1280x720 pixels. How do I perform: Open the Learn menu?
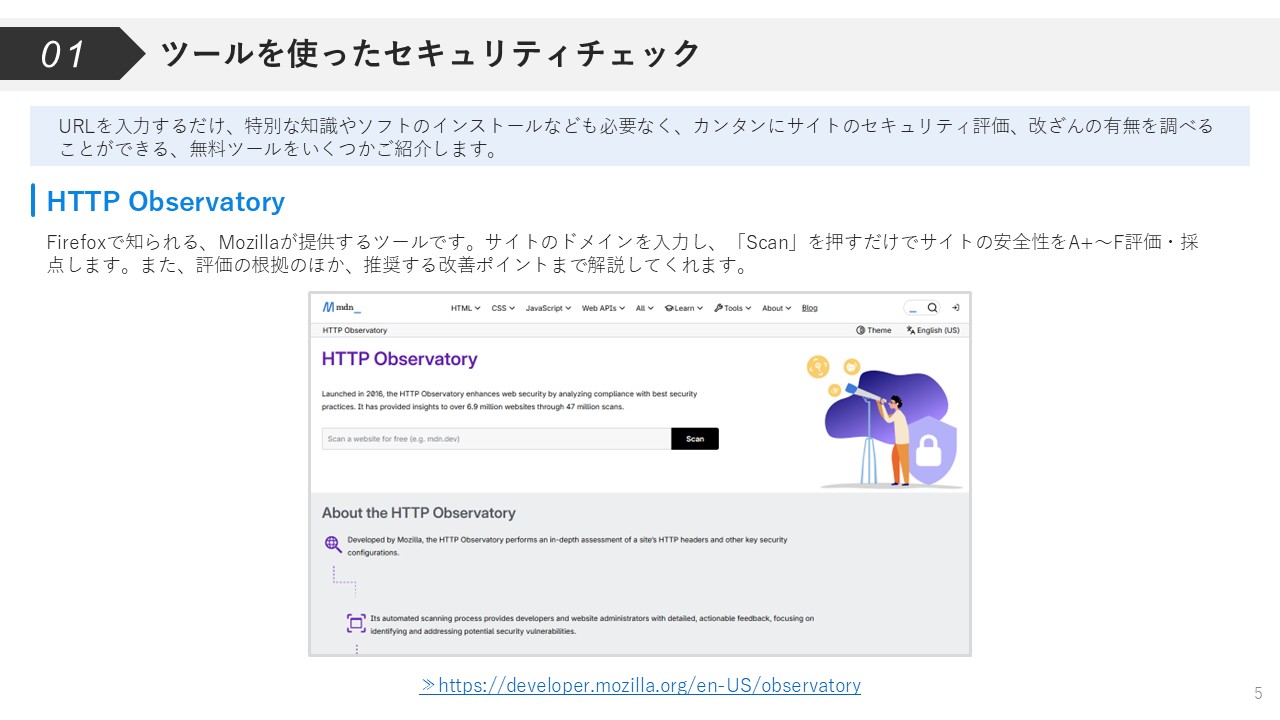click(684, 308)
